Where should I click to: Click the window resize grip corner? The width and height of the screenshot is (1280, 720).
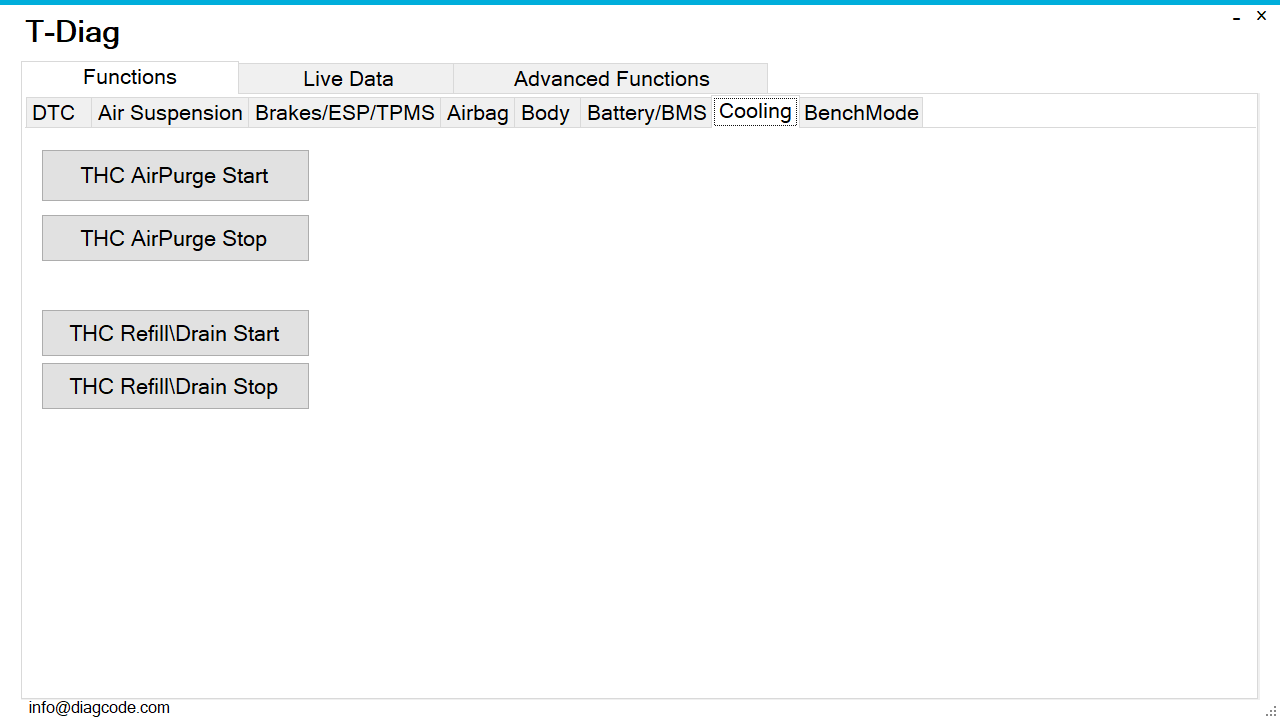coord(1271,711)
